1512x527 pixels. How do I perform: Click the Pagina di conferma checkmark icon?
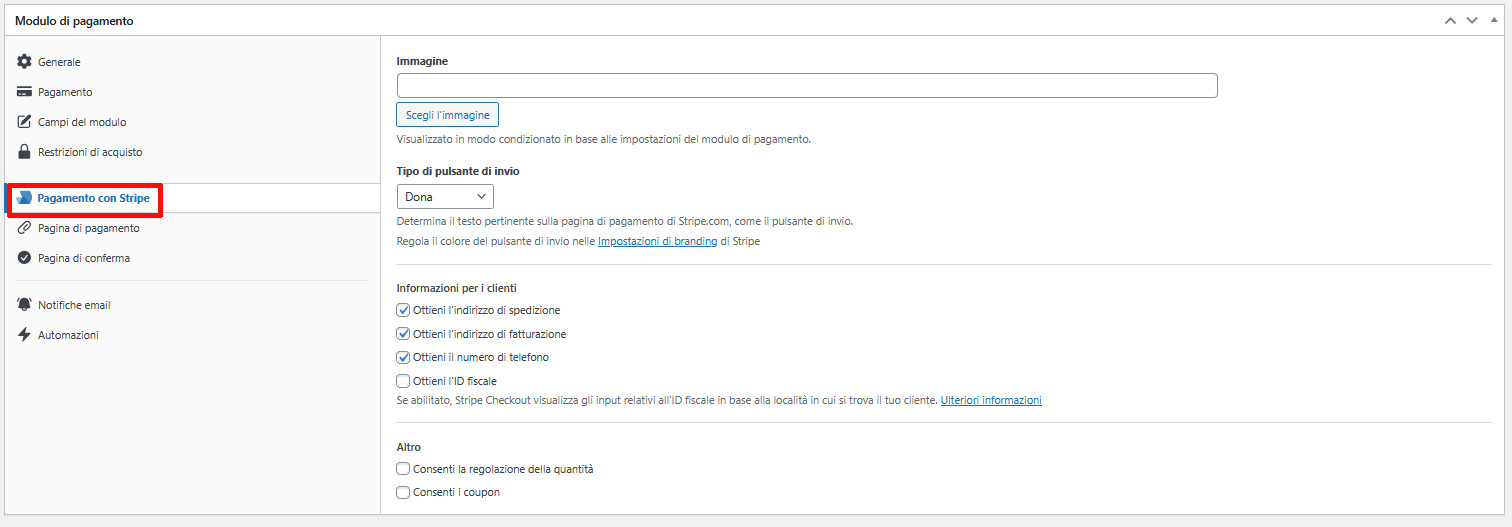(x=25, y=258)
